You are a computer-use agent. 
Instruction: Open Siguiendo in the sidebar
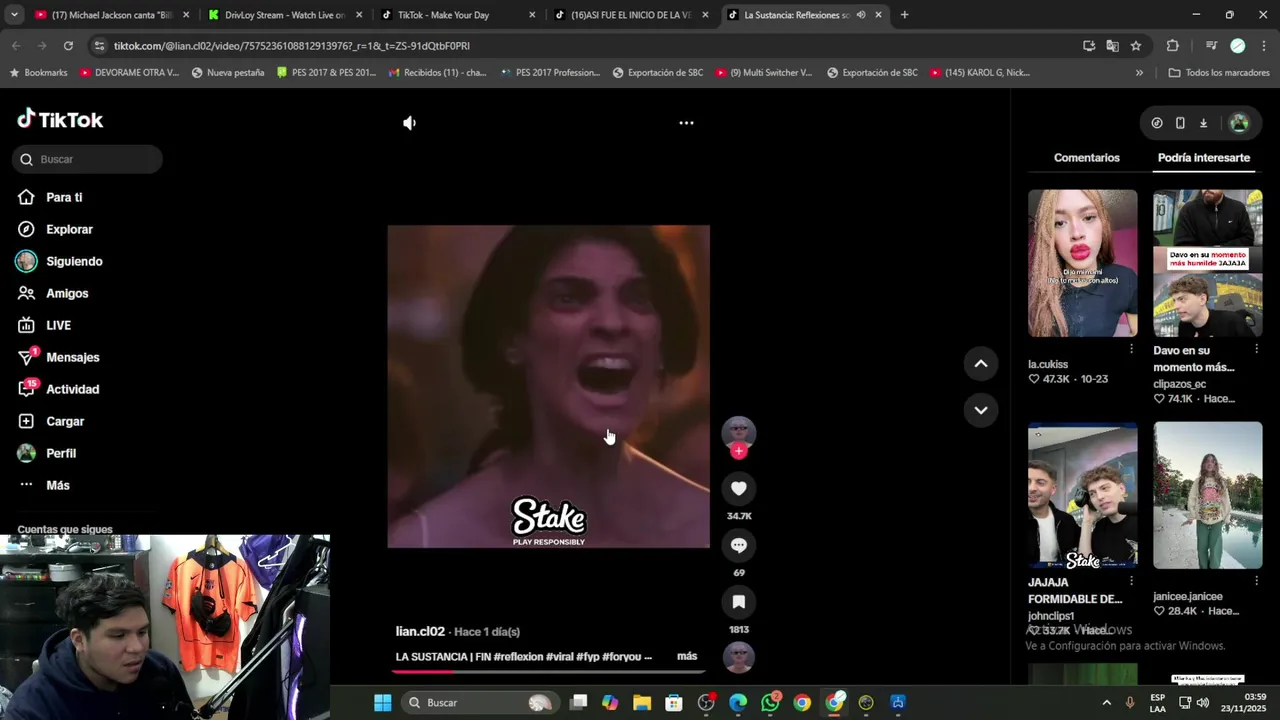tap(74, 261)
